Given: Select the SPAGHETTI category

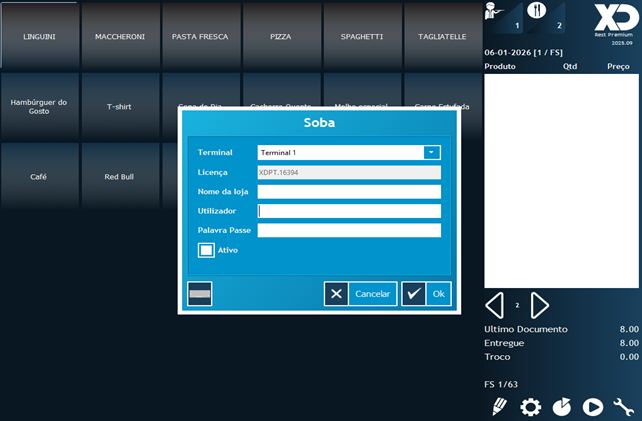Looking at the screenshot, I should [362, 36].
